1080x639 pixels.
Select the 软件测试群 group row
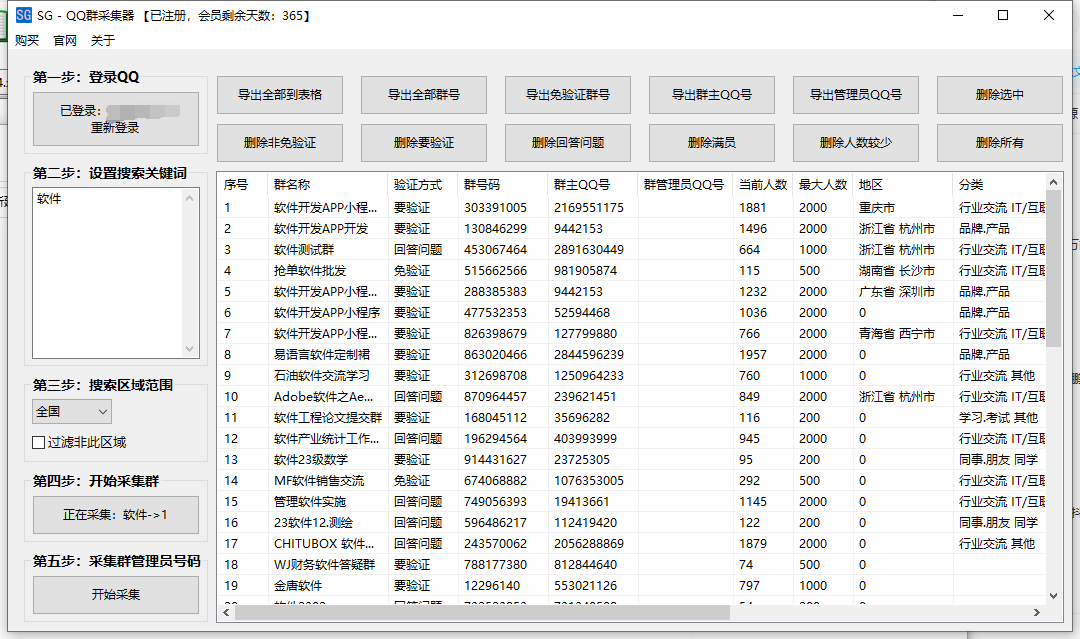(x=632, y=250)
